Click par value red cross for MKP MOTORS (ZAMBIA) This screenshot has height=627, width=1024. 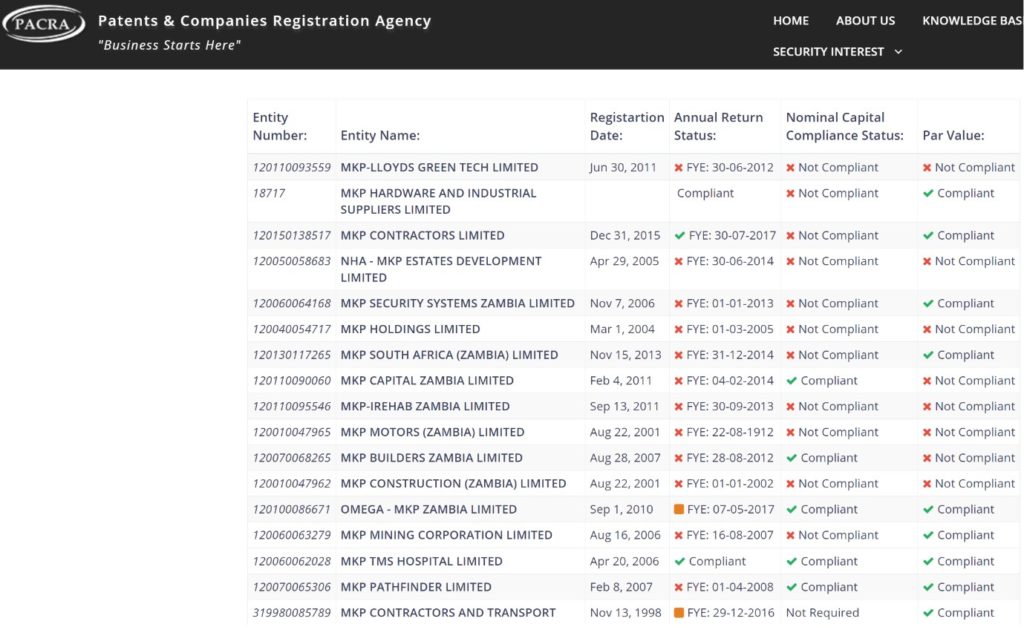tap(927, 432)
